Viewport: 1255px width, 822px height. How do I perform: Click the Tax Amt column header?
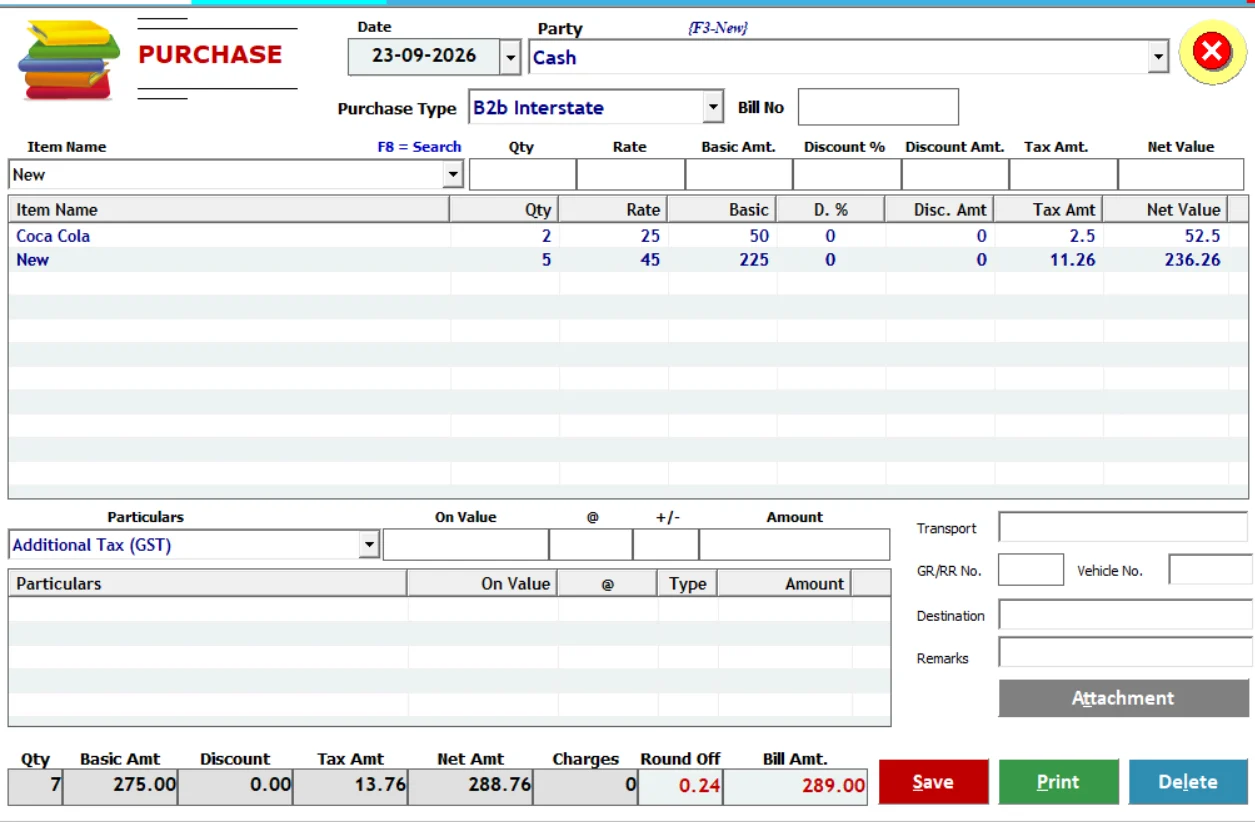pos(1048,209)
